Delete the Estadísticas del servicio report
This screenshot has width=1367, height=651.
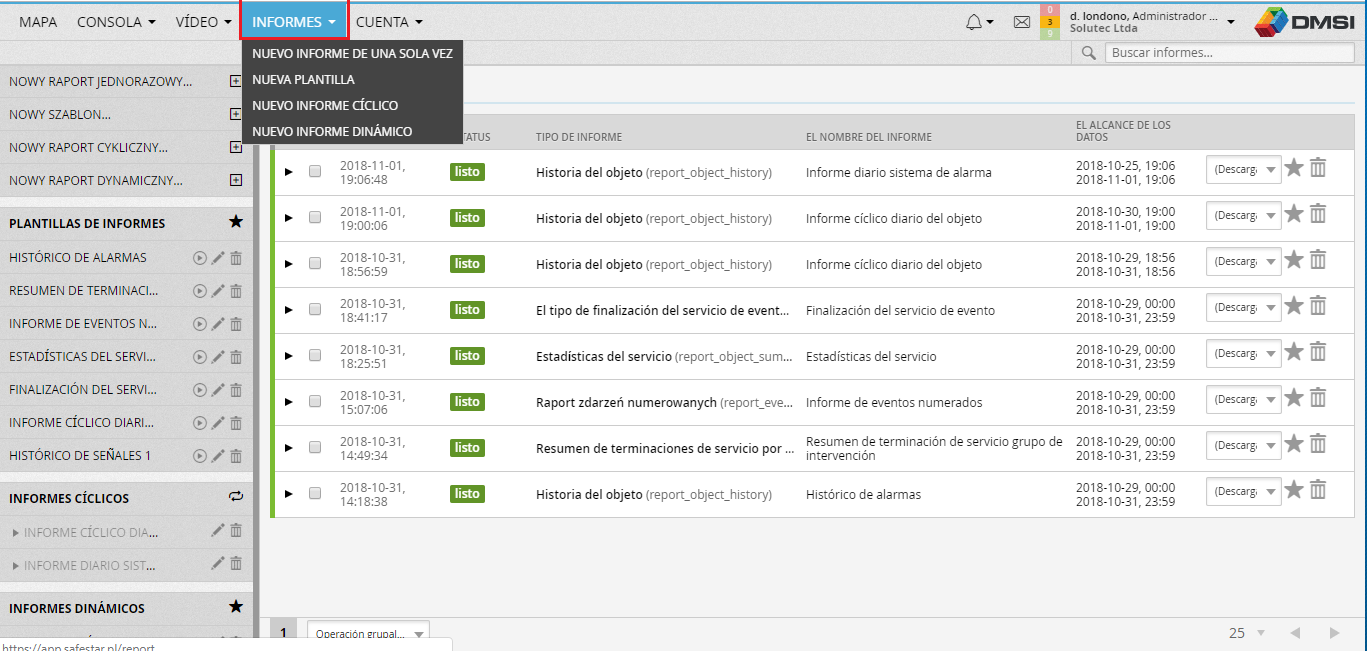[1318, 352]
